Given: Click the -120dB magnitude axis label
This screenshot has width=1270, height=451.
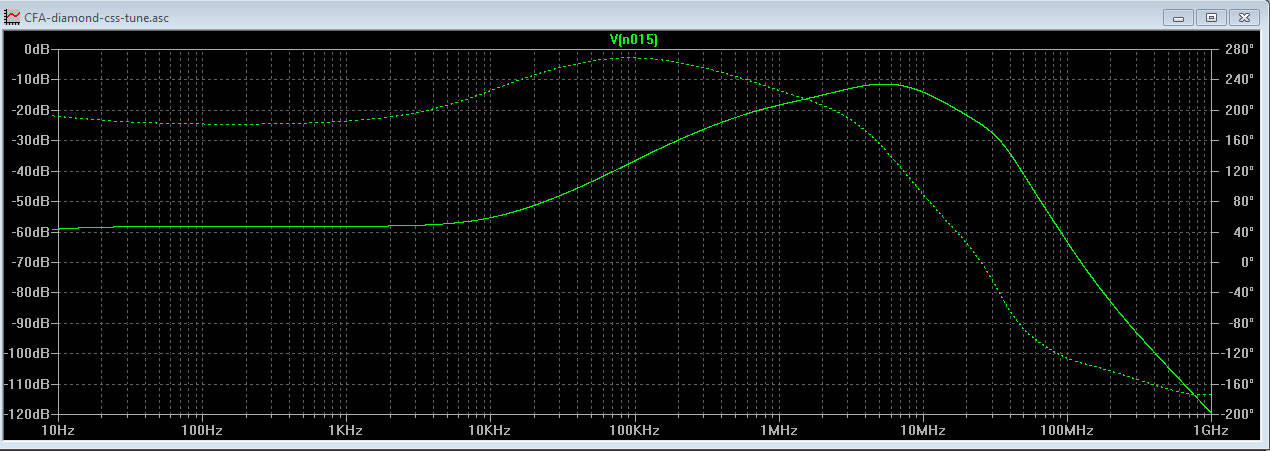Looking at the screenshot, I should click(28, 414).
